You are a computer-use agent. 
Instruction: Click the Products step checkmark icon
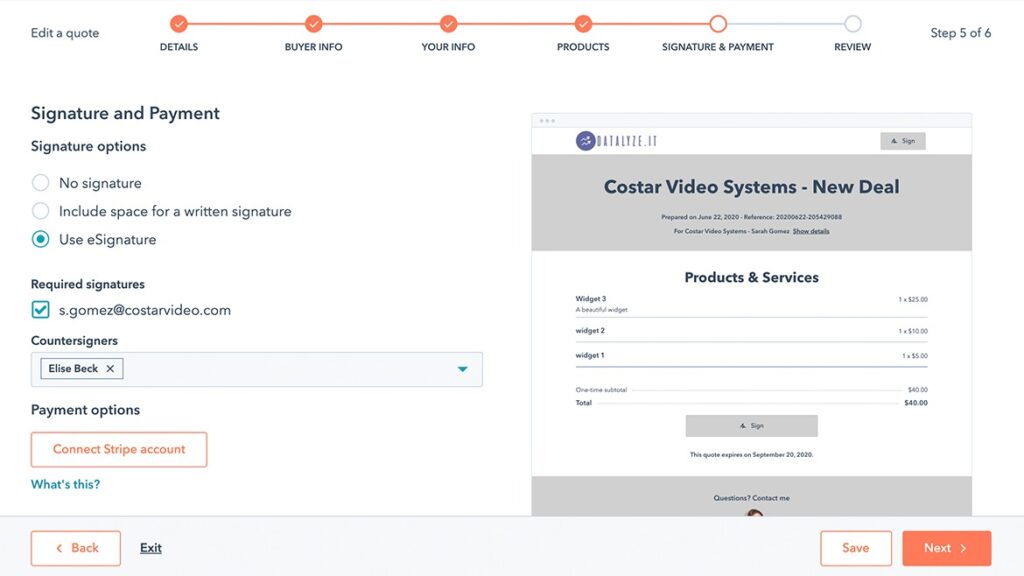click(x=583, y=22)
